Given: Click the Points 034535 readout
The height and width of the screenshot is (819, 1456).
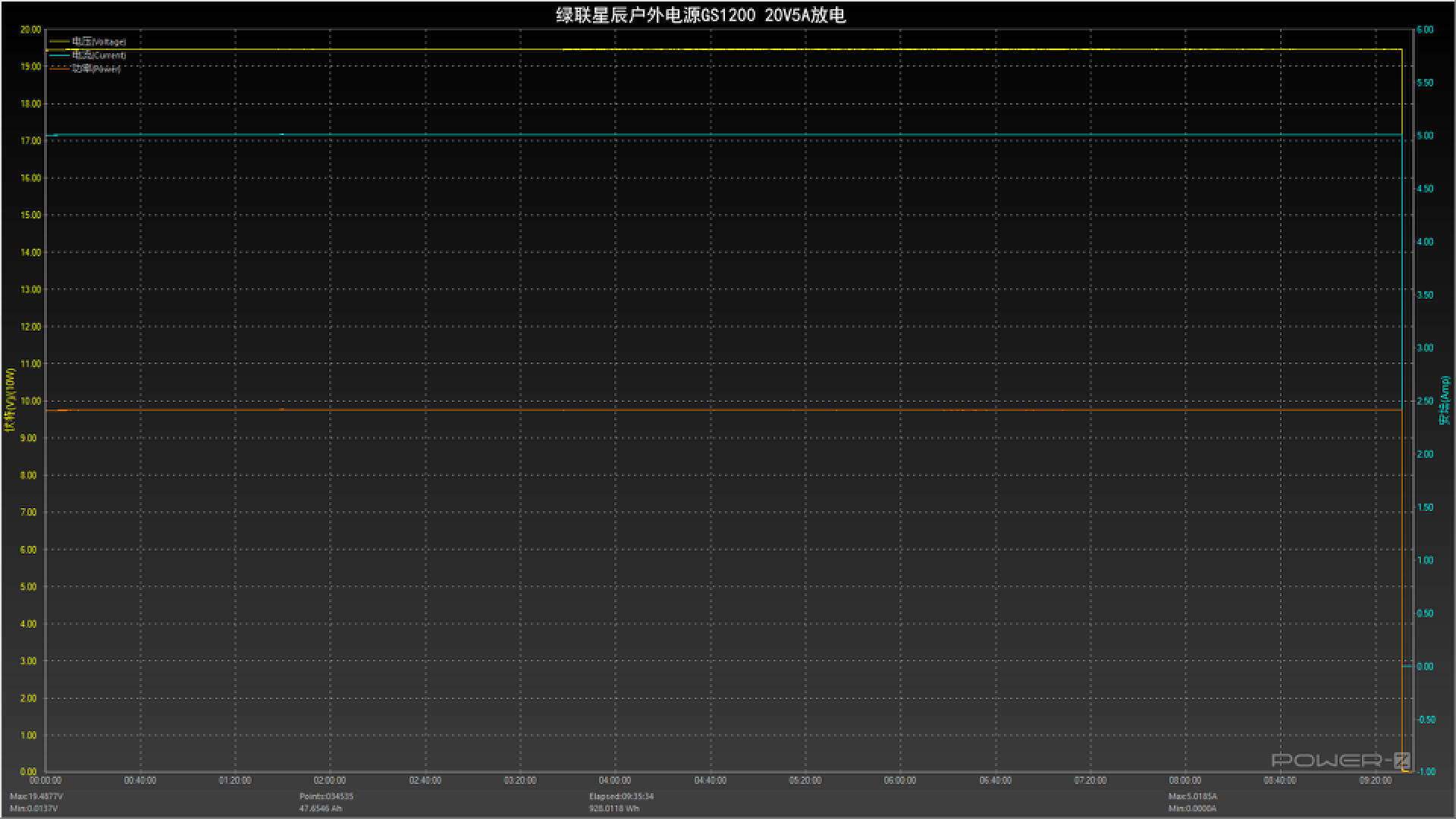Looking at the screenshot, I should tap(326, 797).
